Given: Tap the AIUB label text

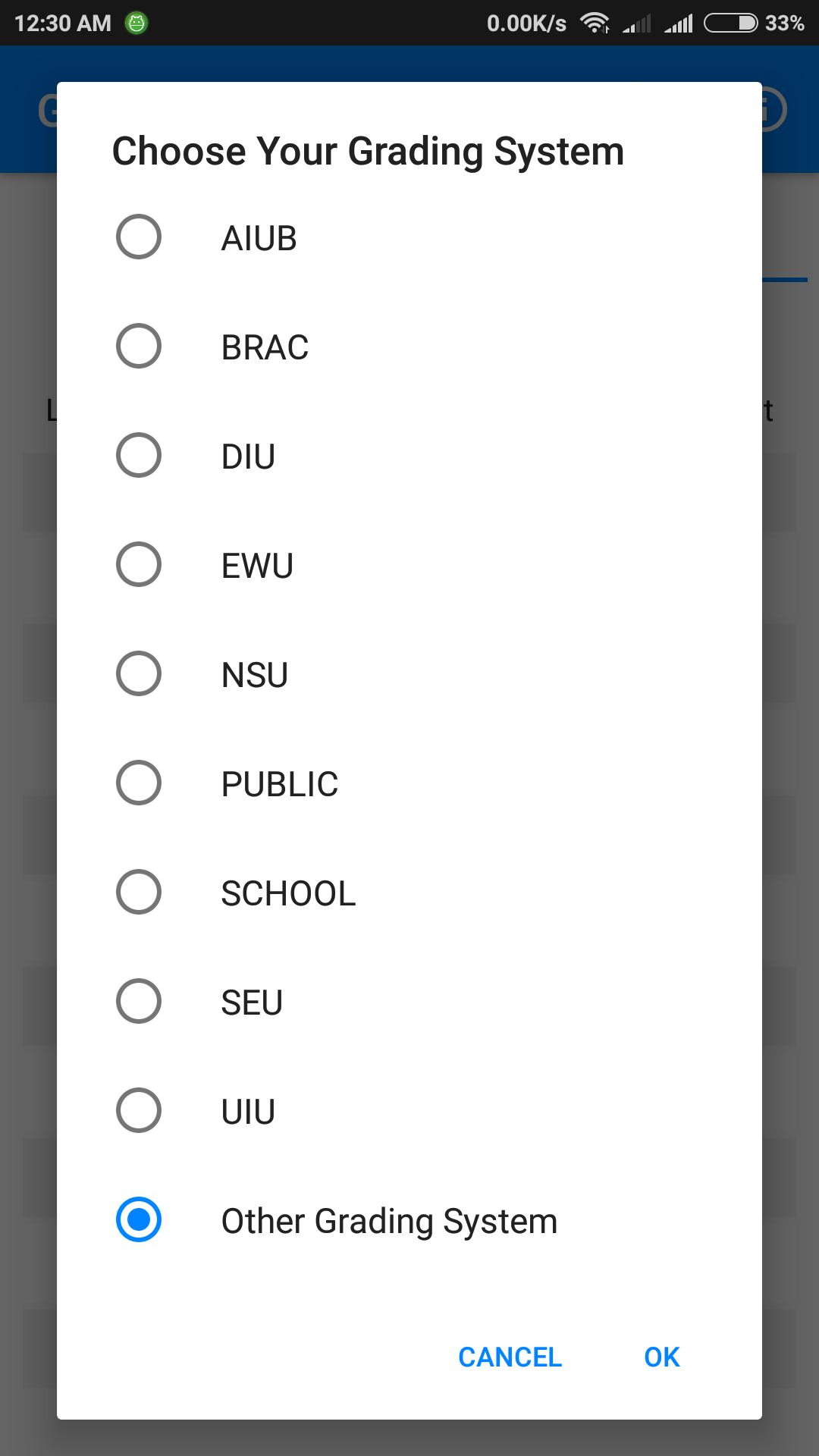Looking at the screenshot, I should point(259,238).
